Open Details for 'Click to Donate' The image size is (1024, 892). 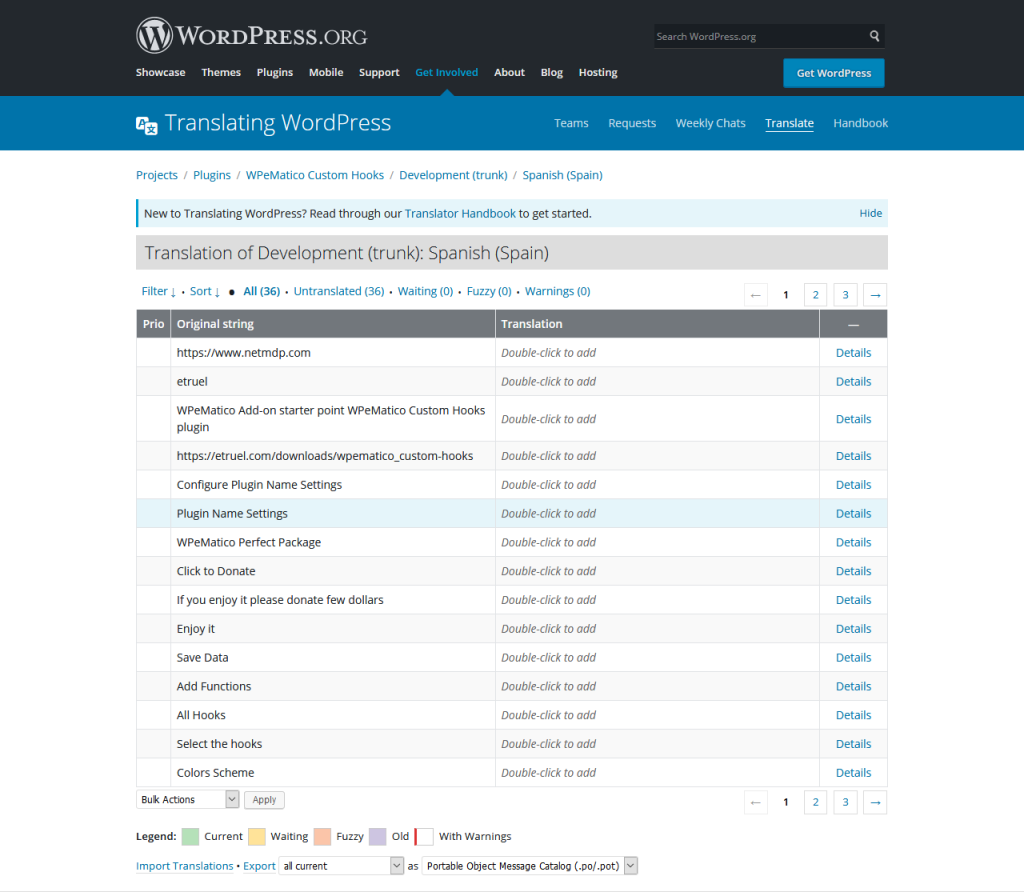tap(854, 571)
